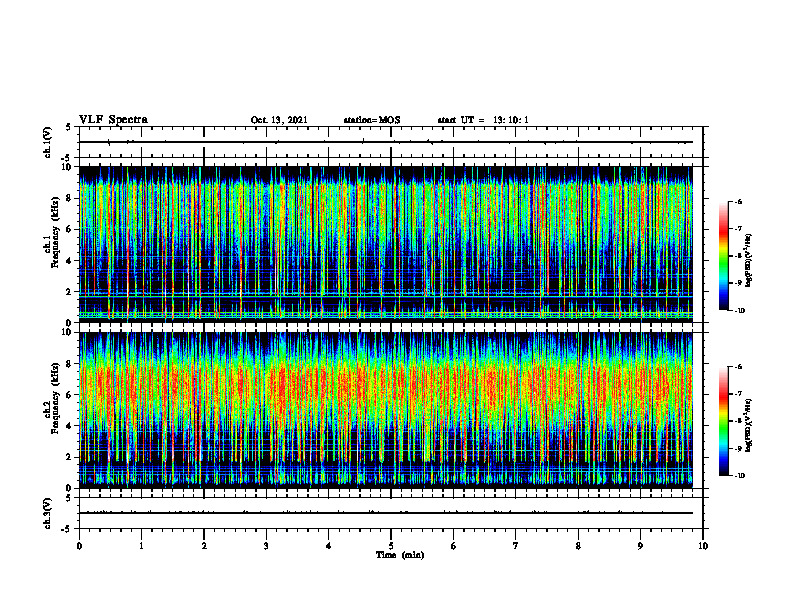
Task: Click the "0" tick label on time axis
Action: [x=79, y=546]
